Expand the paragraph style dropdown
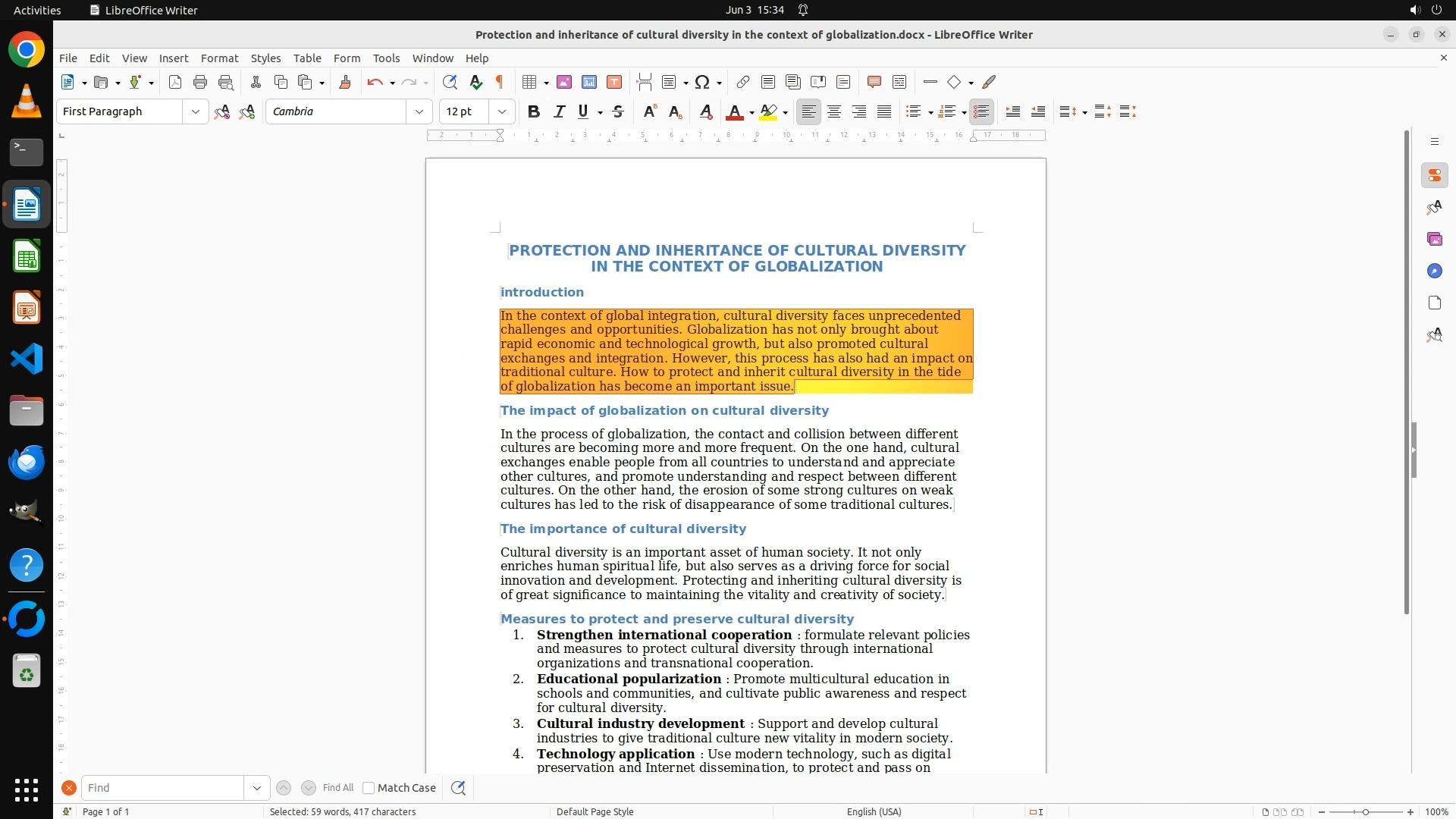1456x819 pixels. [x=195, y=112]
